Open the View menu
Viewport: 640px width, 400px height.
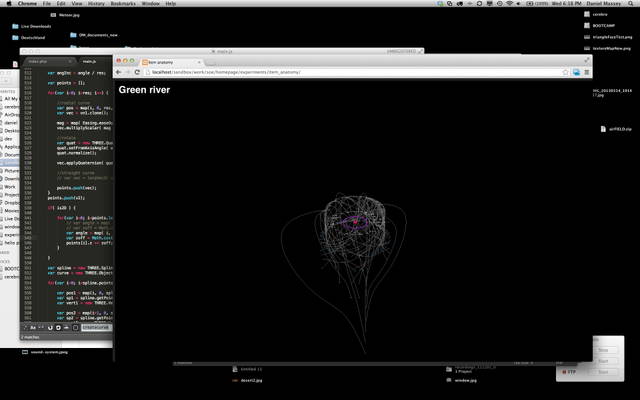(x=77, y=3)
